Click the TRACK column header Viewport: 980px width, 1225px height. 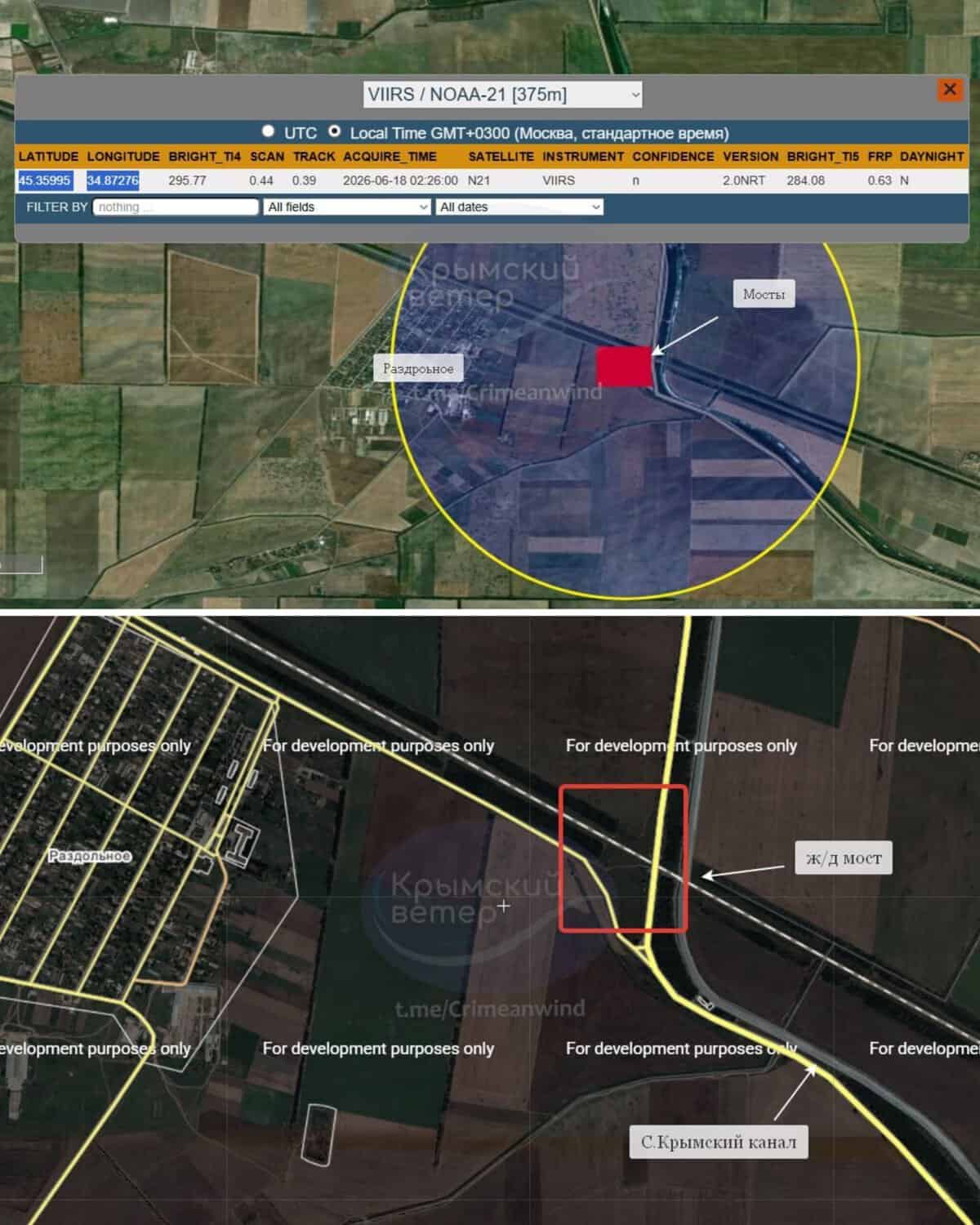coord(314,157)
